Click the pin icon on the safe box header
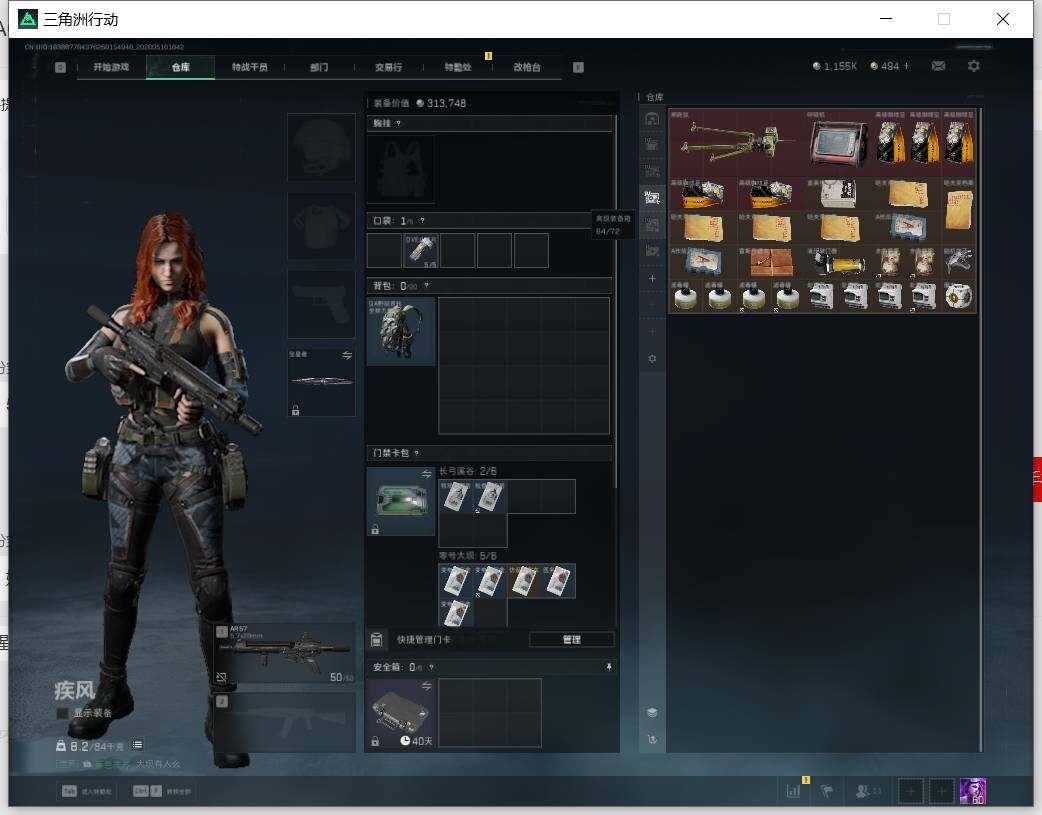 coord(609,667)
